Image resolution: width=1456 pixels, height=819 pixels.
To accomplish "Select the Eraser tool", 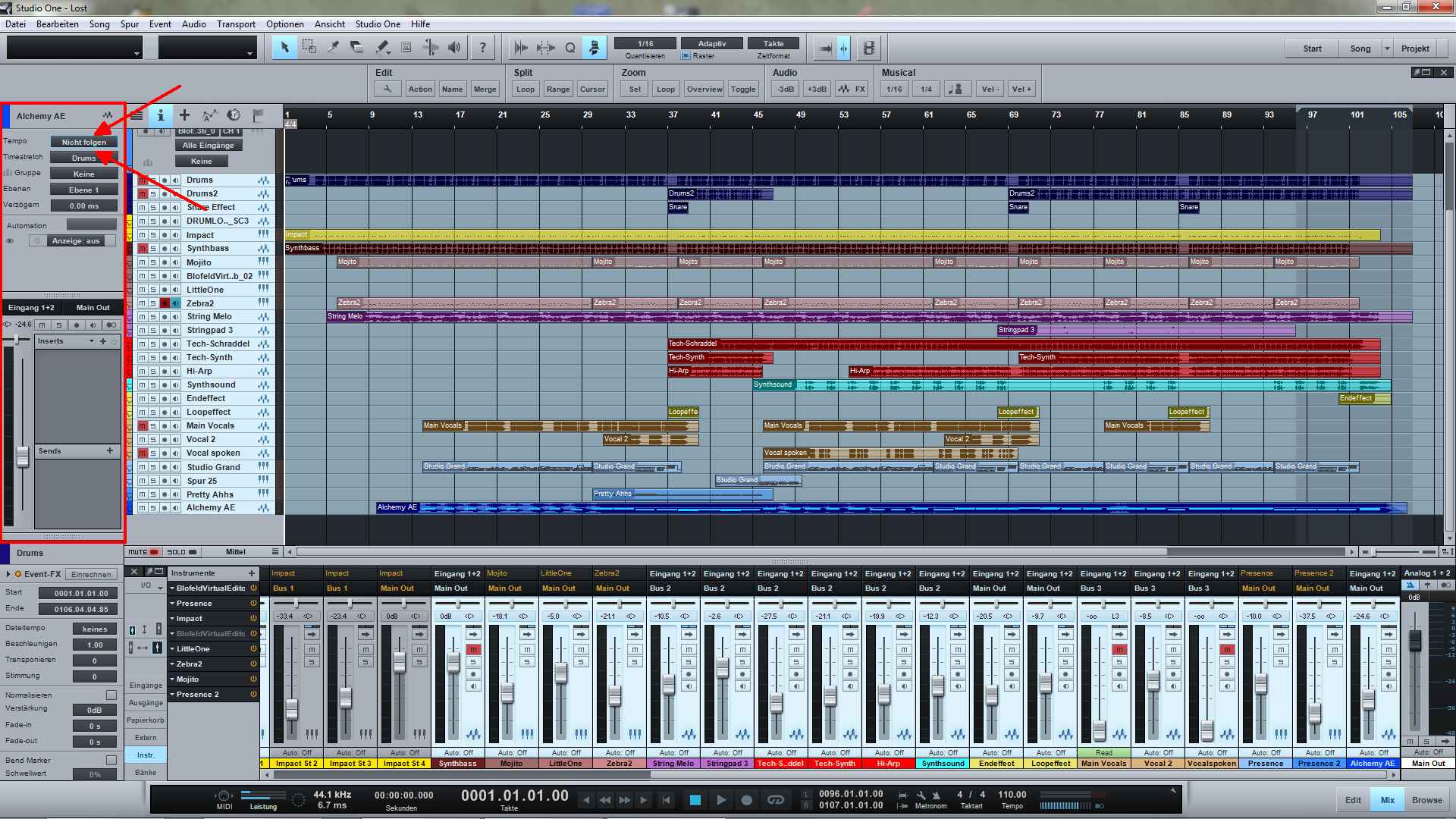I will pos(357,48).
